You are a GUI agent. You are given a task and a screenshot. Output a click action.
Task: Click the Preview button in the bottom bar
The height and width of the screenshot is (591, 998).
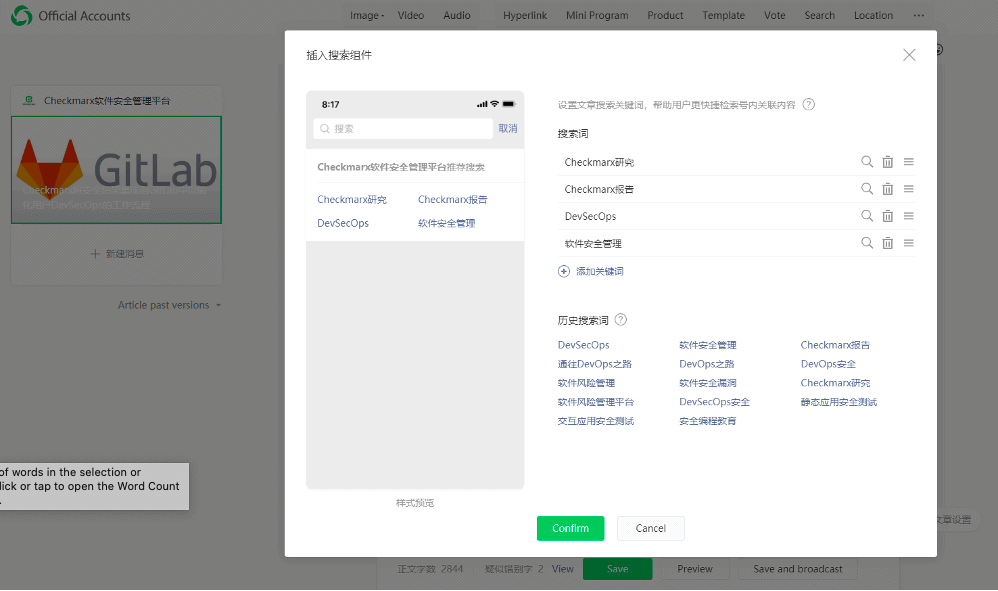[x=694, y=569]
